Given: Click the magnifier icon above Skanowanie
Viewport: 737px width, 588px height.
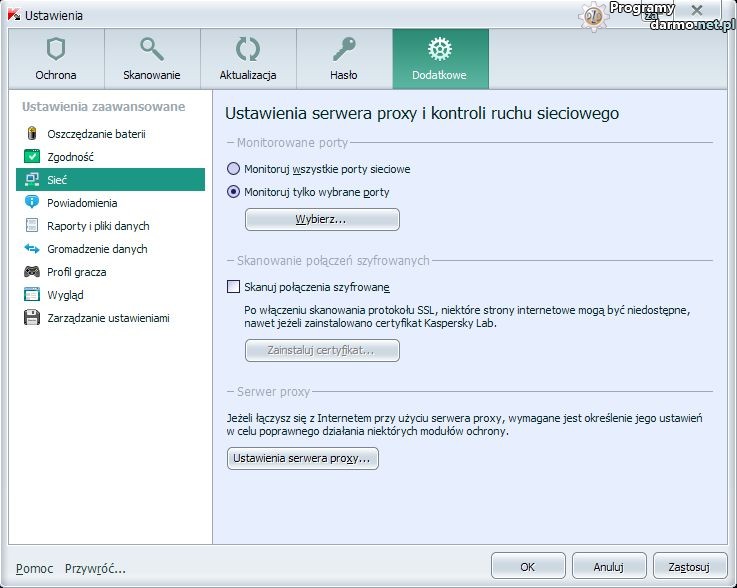Looking at the screenshot, I should click(x=152, y=49).
